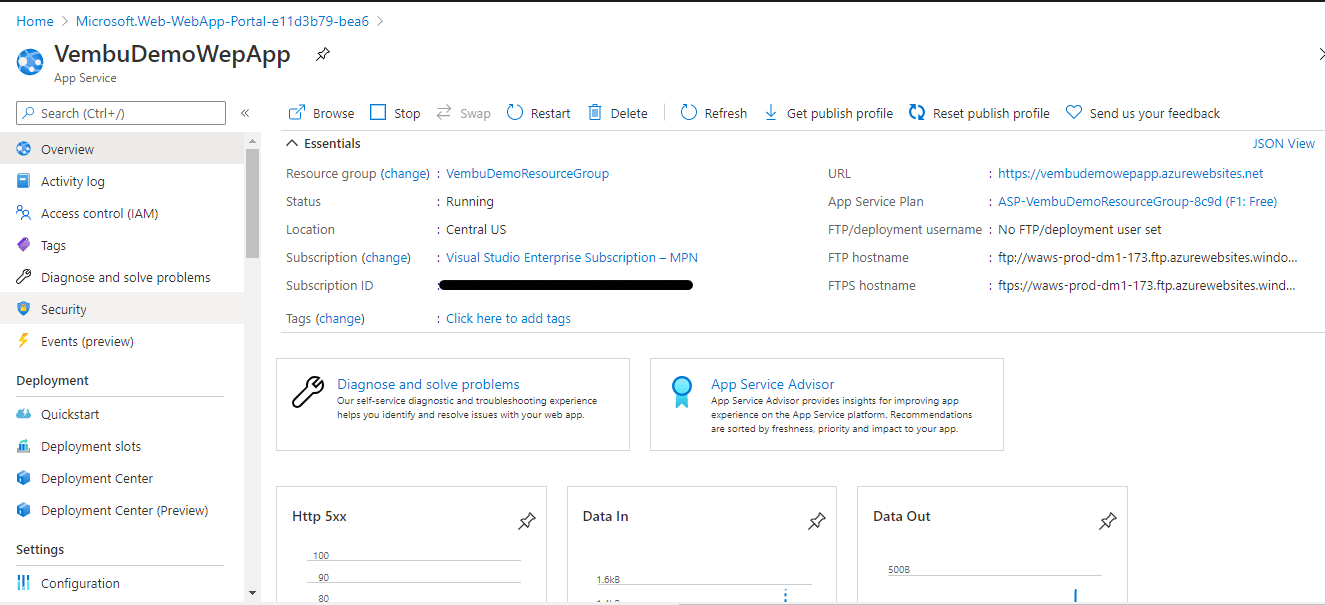
Task: Click the Running status text
Action: coord(470,201)
